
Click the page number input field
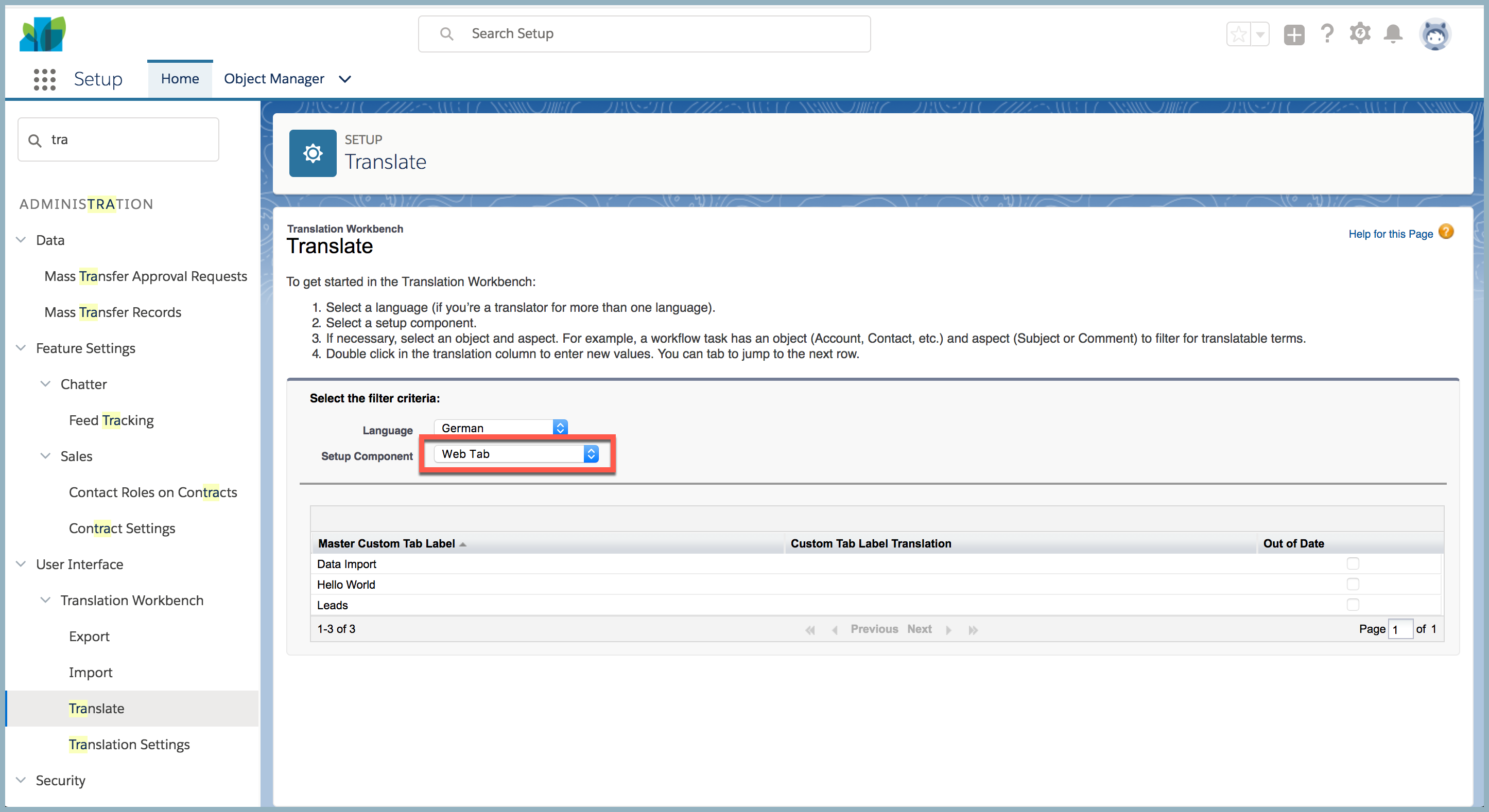(x=1399, y=629)
